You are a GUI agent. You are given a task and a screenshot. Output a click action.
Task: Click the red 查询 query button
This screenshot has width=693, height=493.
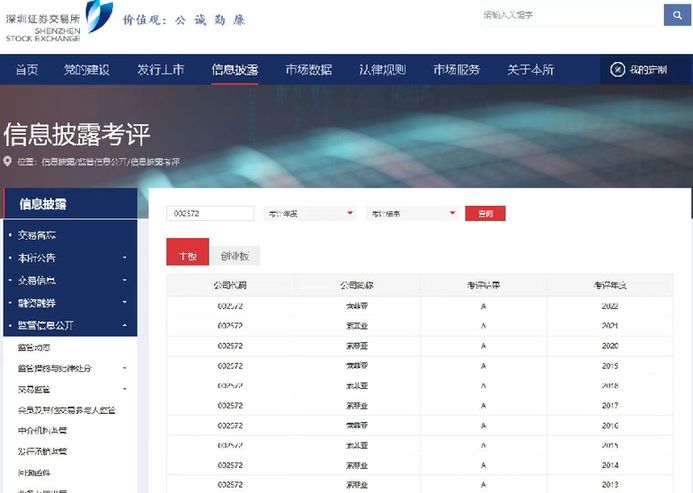click(x=485, y=213)
